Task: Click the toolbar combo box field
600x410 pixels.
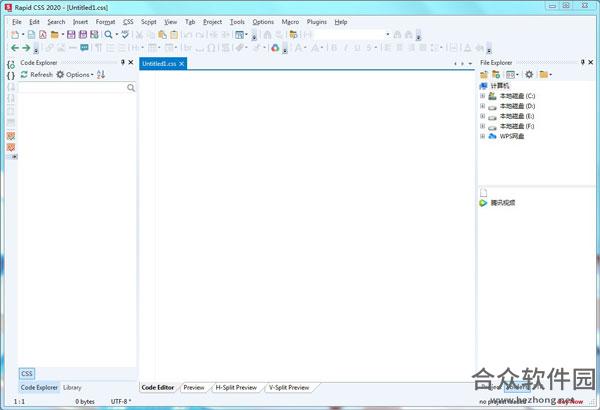Action: [x=352, y=35]
